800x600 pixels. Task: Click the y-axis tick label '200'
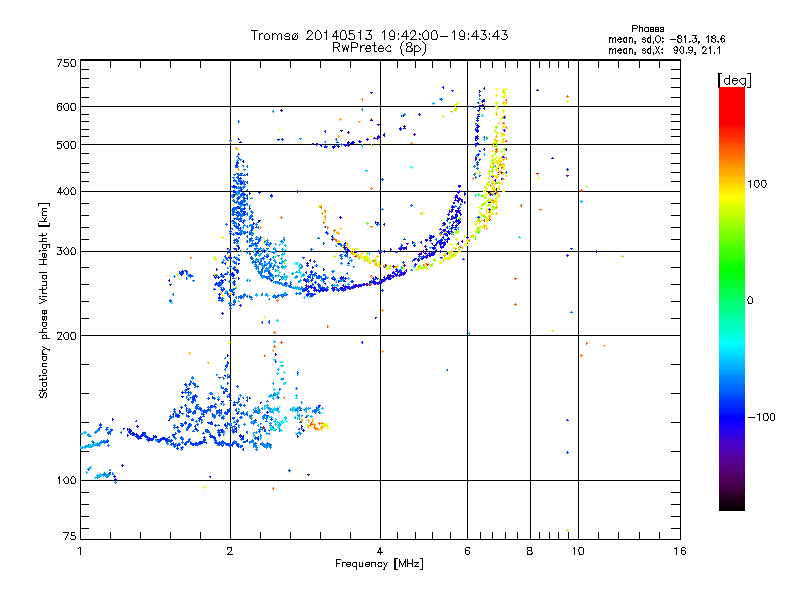67,336
